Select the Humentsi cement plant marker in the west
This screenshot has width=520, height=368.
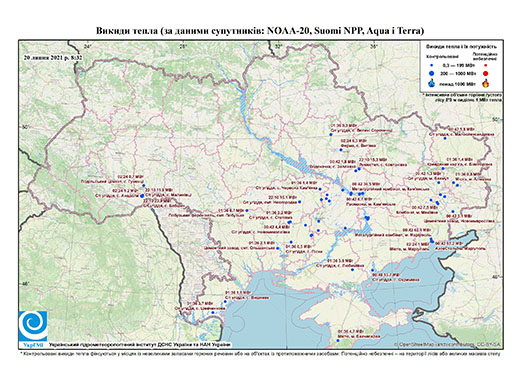click(x=144, y=185)
